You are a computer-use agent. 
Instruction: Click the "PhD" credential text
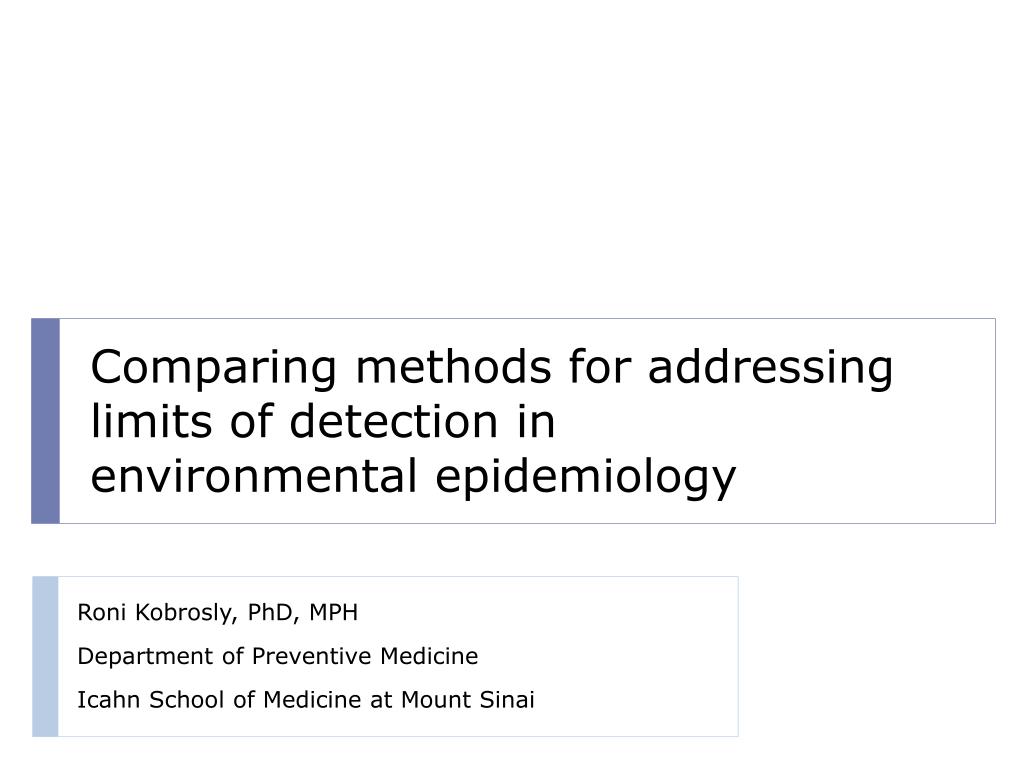click(272, 613)
